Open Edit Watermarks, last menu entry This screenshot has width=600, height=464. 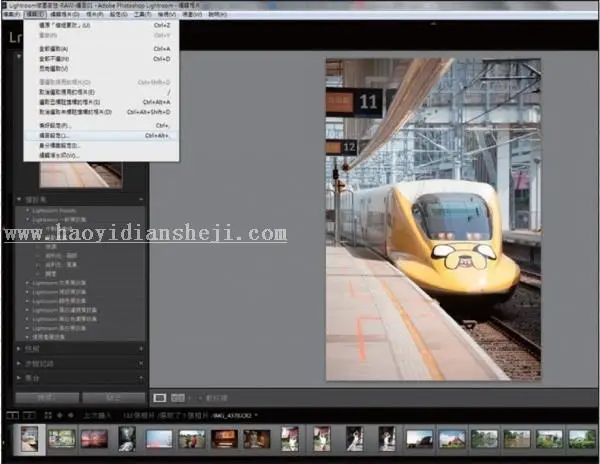pyautogui.click(x=101, y=155)
